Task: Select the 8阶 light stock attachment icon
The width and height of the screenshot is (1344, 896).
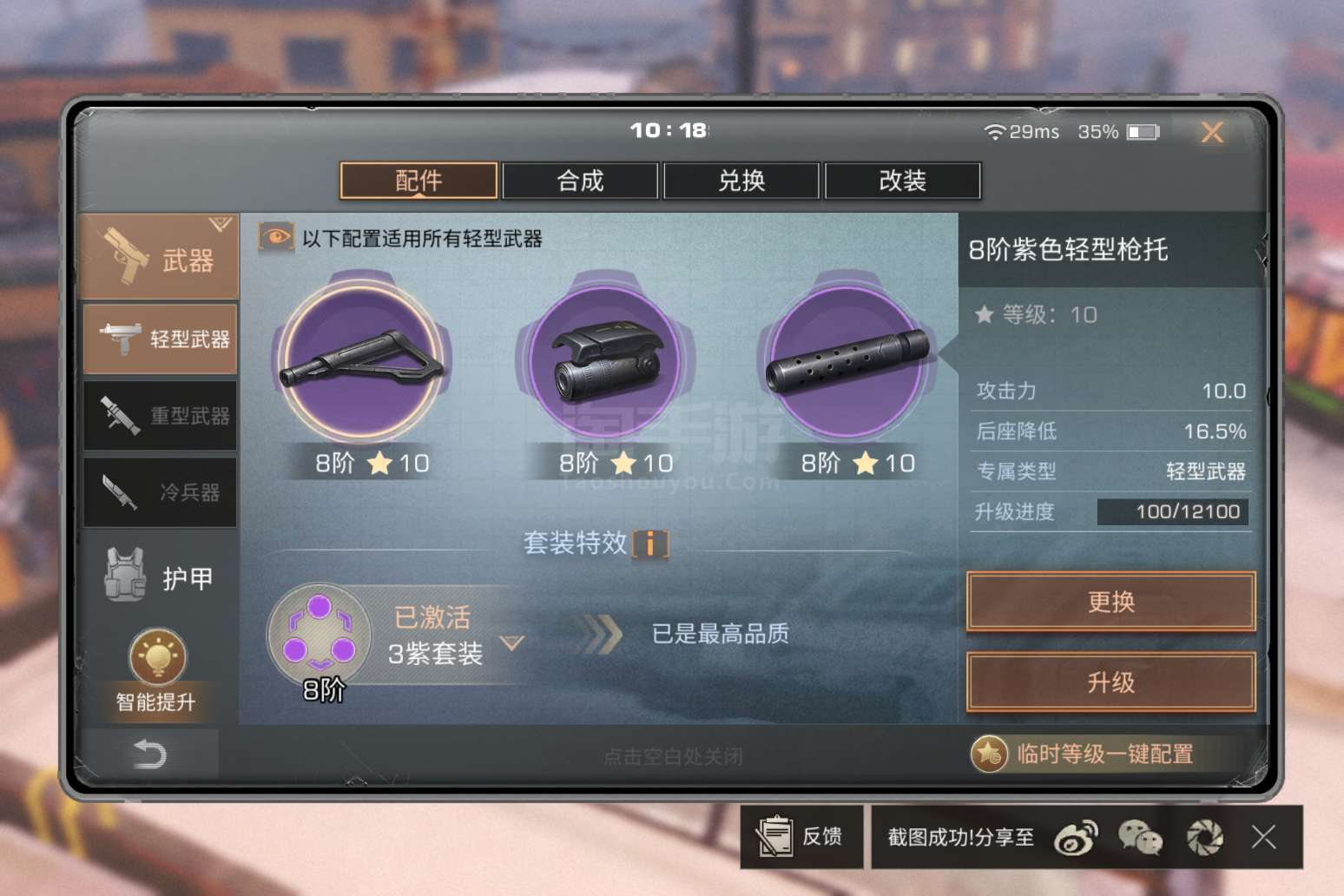Action: click(362, 359)
